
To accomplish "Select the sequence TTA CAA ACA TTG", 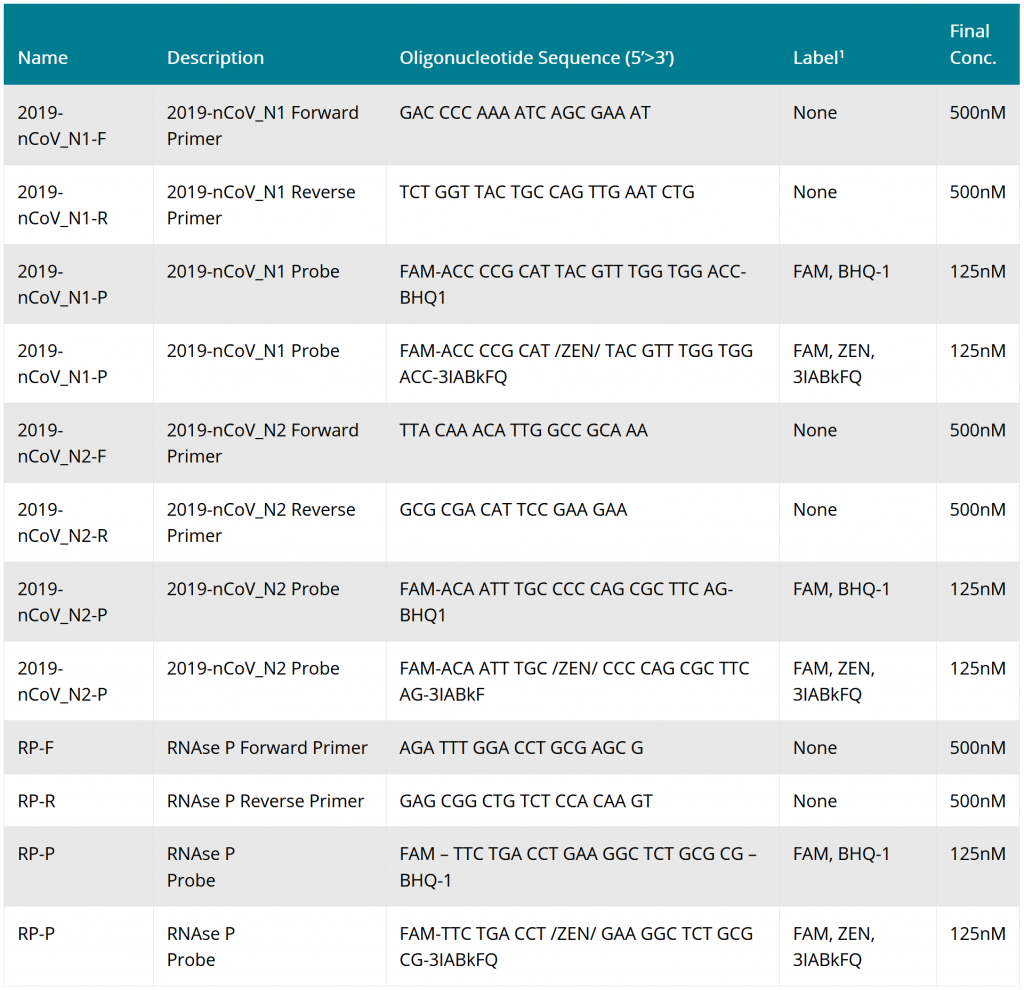I will [x=523, y=431].
